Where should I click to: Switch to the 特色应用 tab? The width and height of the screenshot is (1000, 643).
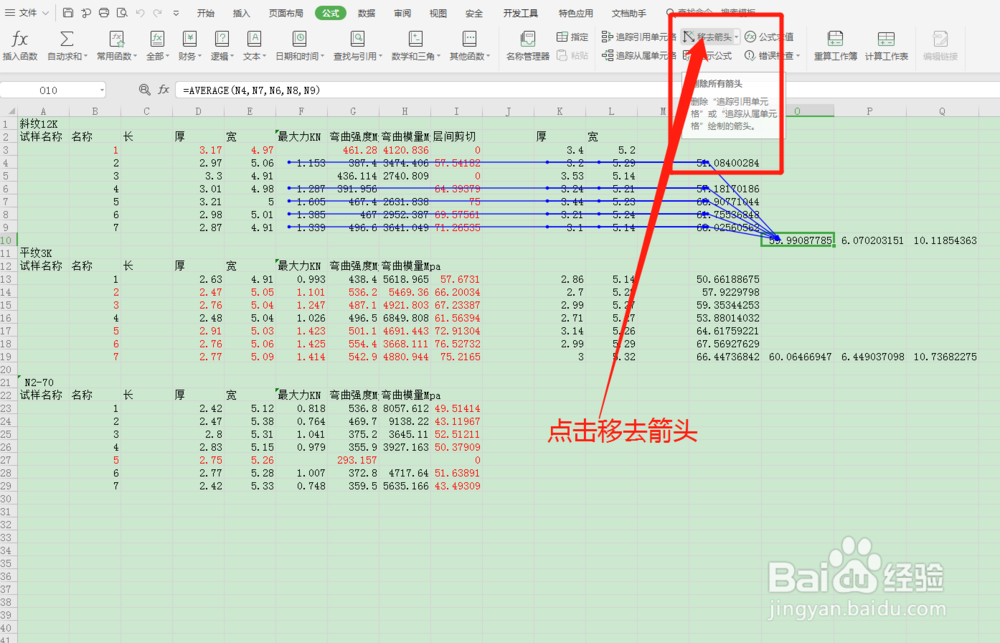coord(575,13)
